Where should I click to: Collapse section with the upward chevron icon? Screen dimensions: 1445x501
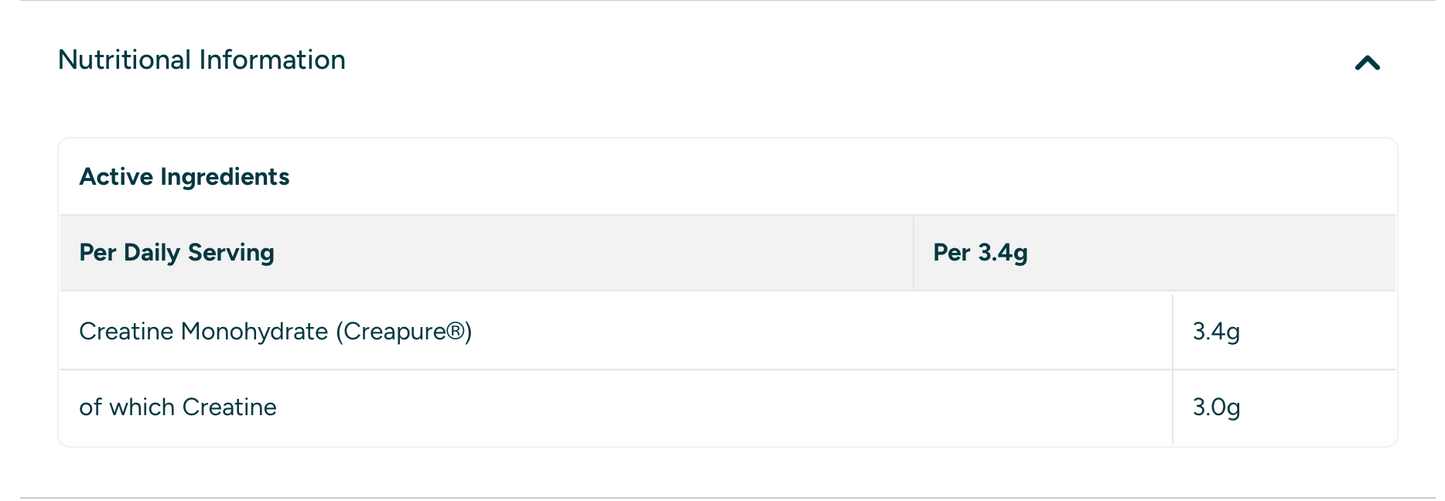(1367, 63)
